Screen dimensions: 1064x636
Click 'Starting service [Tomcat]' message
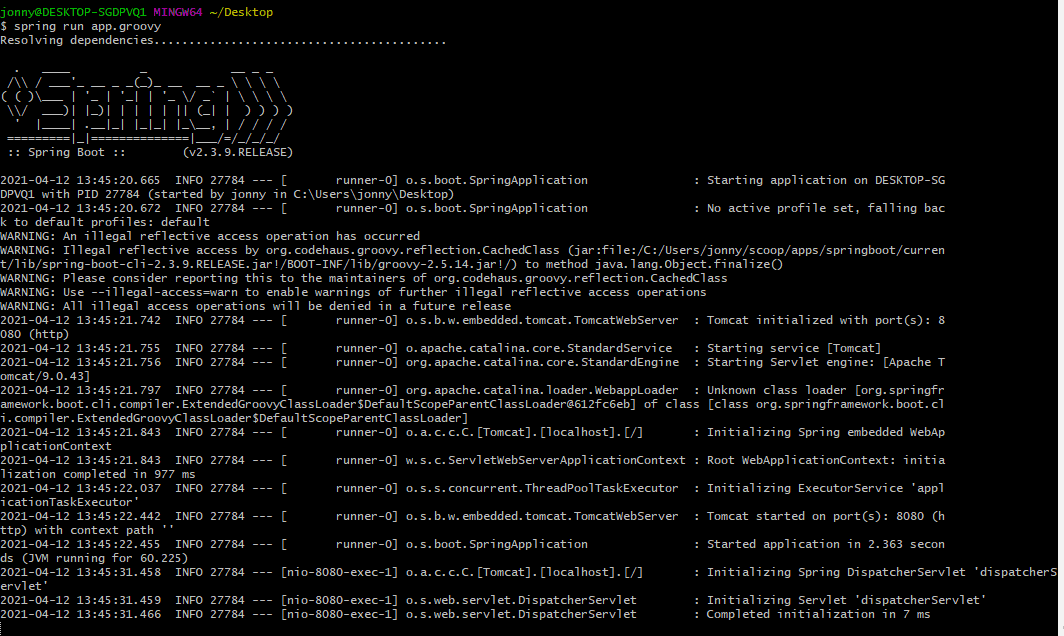(794, 348)
